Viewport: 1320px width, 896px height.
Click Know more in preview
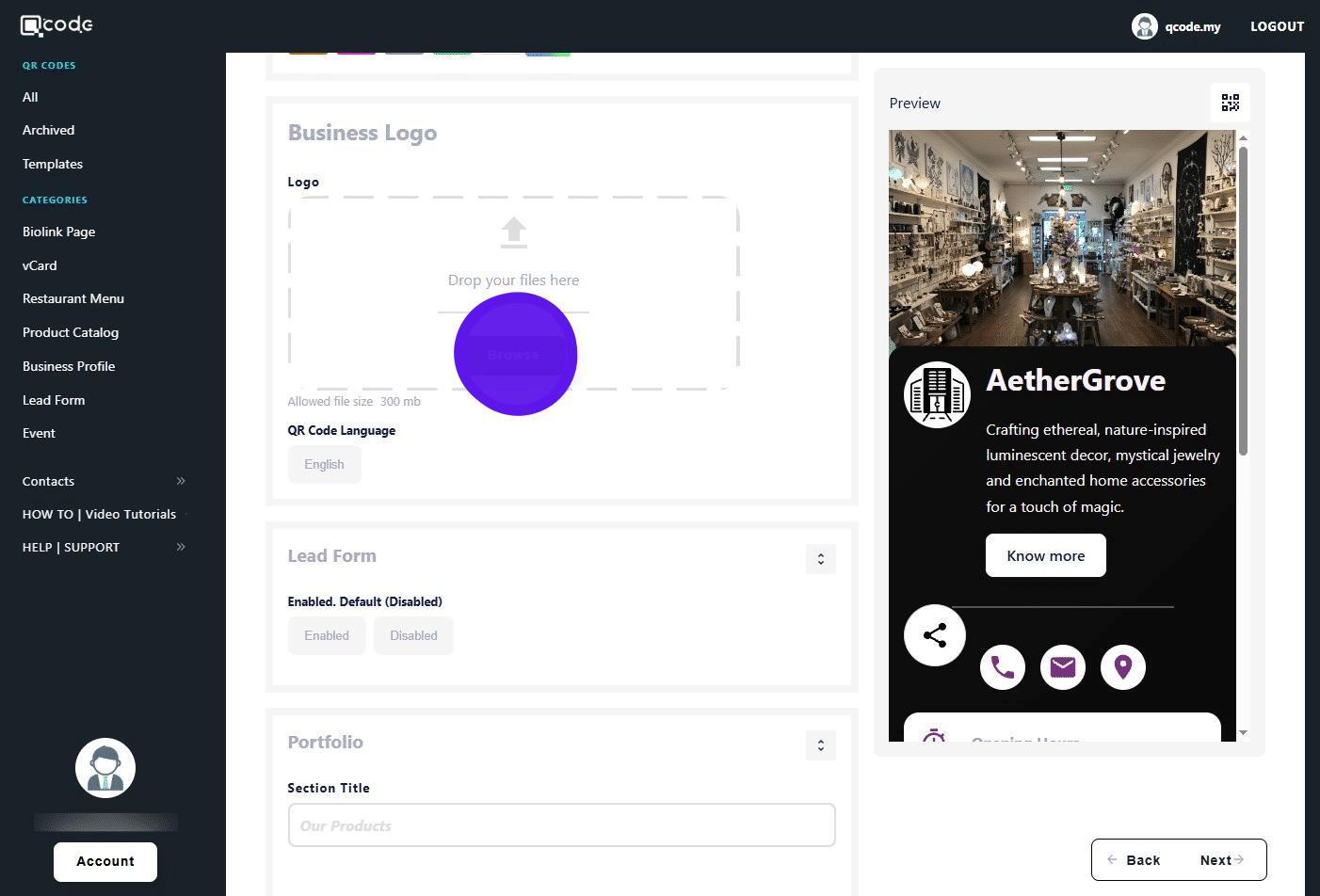click(x=1045, y=556)
